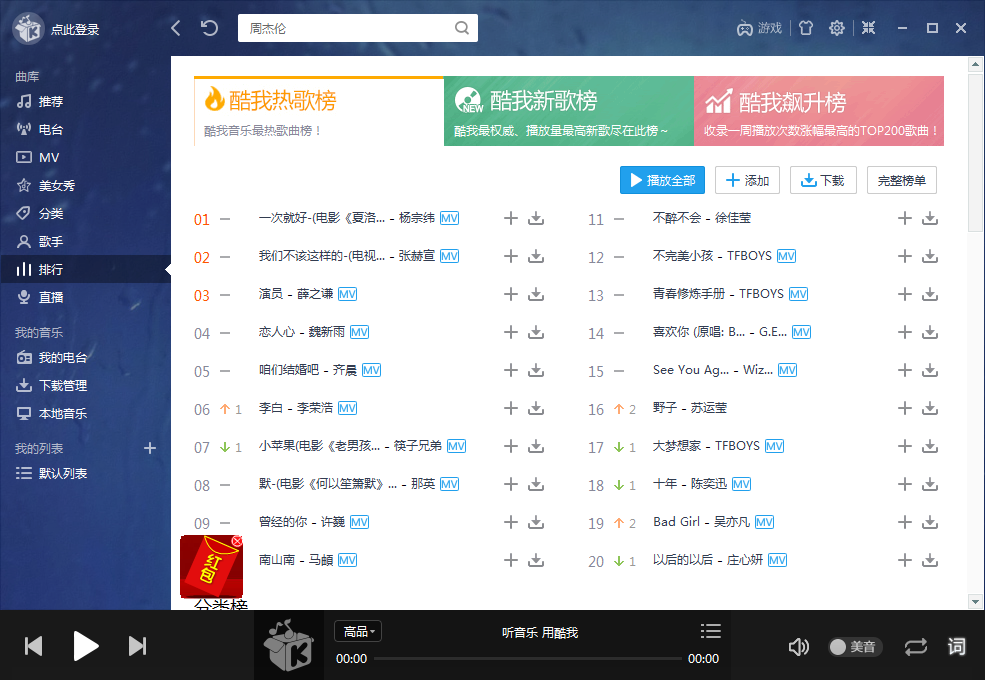Add new list next to 我的列表
This screenshot has height=680, width=985.
(150, 448)
